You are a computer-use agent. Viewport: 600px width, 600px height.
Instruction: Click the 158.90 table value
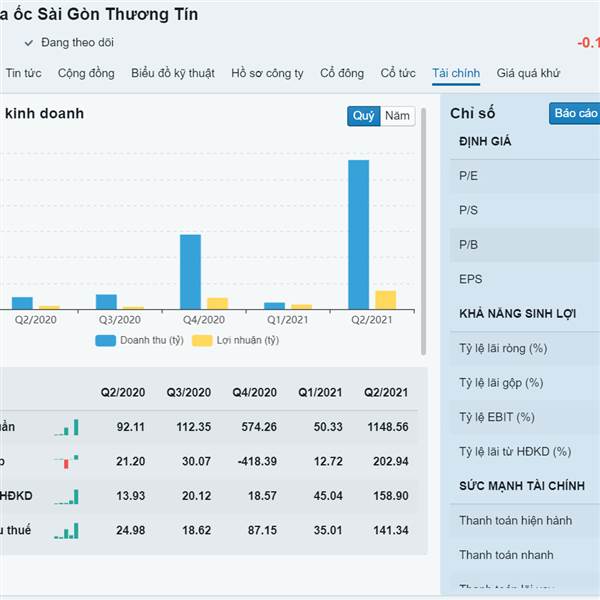(391, 496)
